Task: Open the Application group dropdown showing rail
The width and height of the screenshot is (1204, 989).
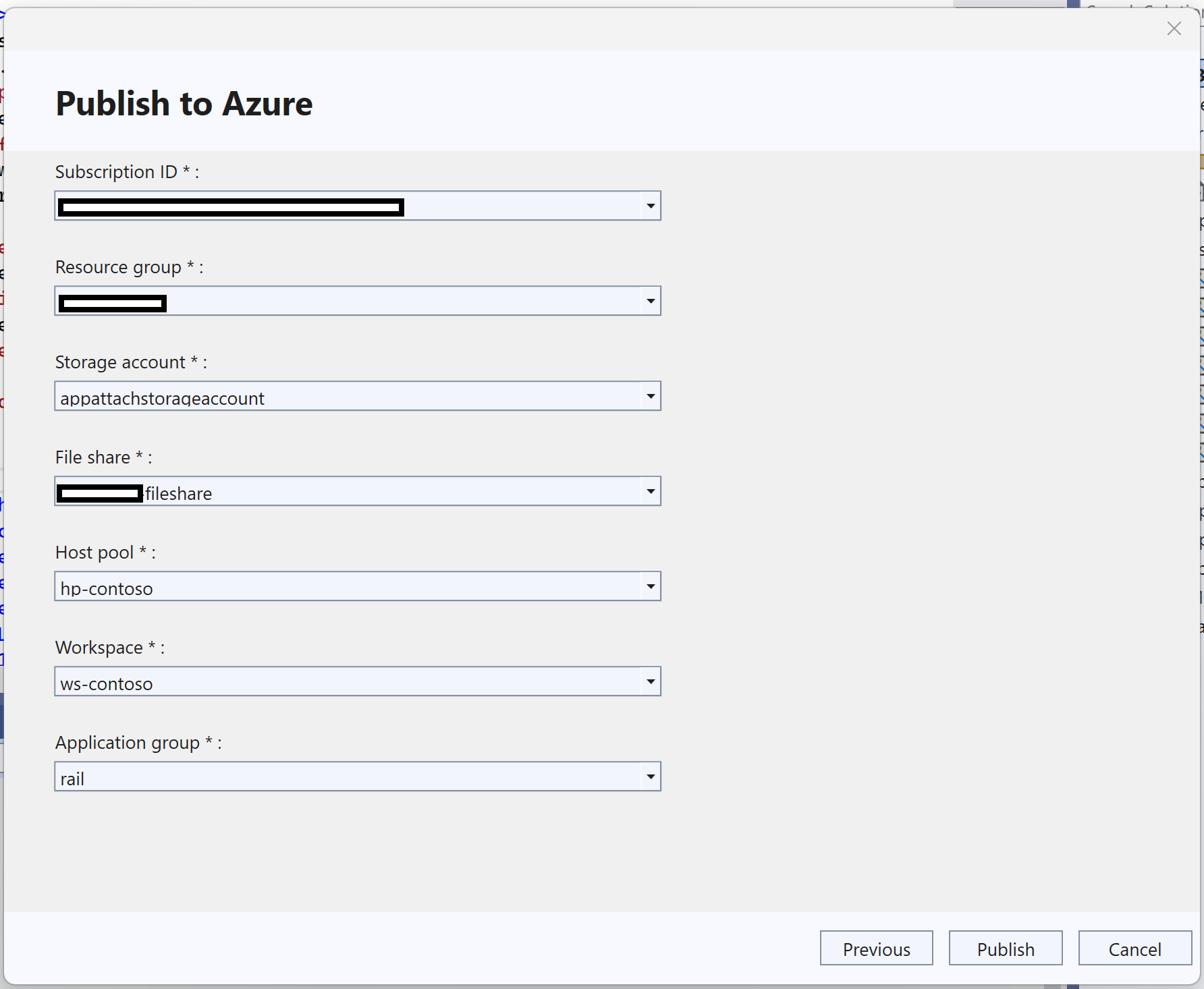Action: [x=649, y=776]
